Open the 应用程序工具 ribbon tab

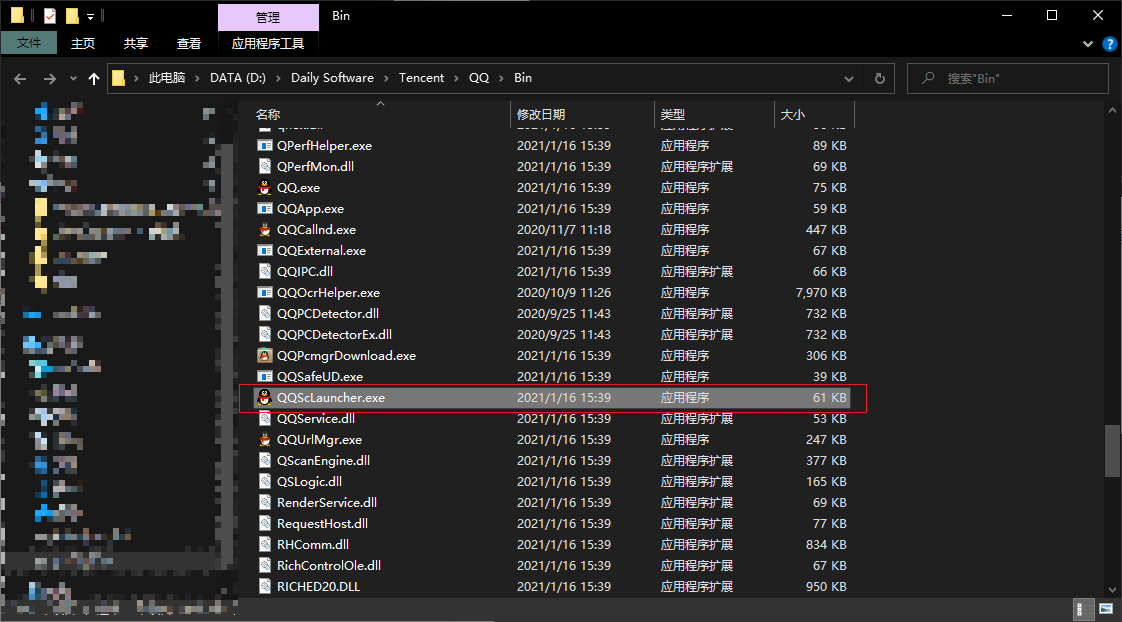click(x=268, y=44)
